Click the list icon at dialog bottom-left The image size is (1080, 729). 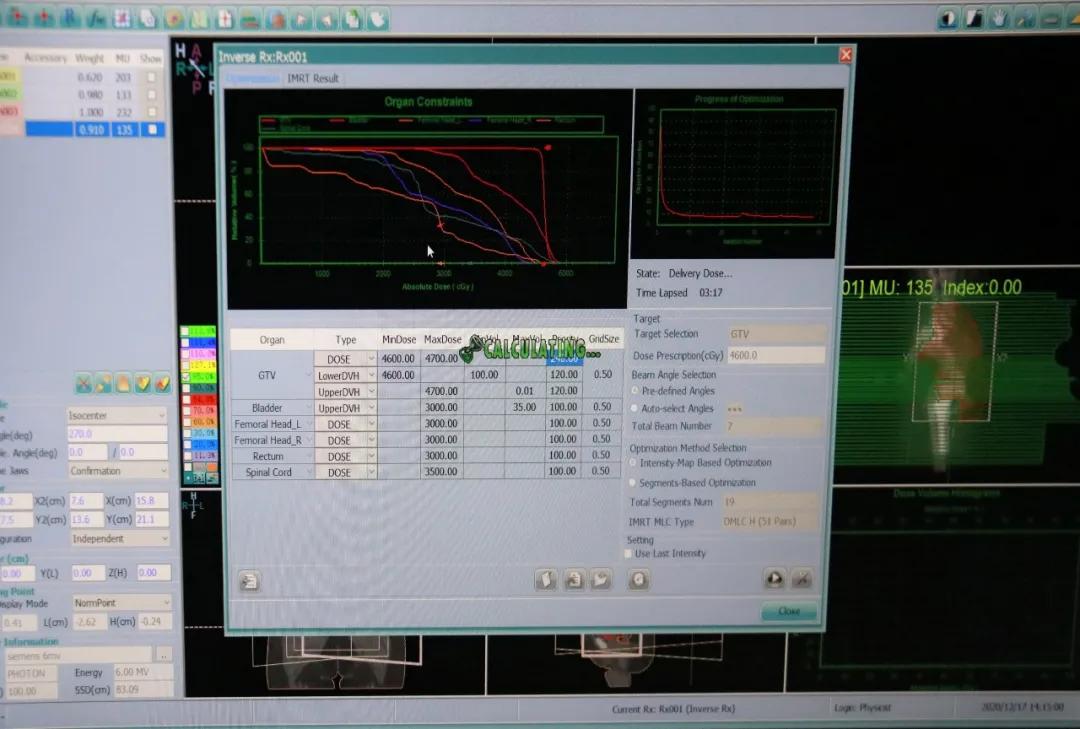point(249,581)
